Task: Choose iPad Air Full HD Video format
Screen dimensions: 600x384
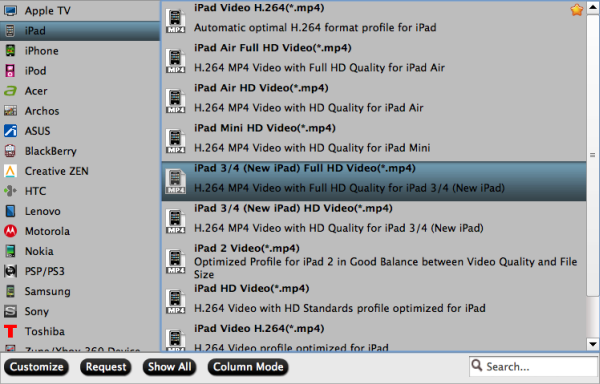Action: [374, 58]
